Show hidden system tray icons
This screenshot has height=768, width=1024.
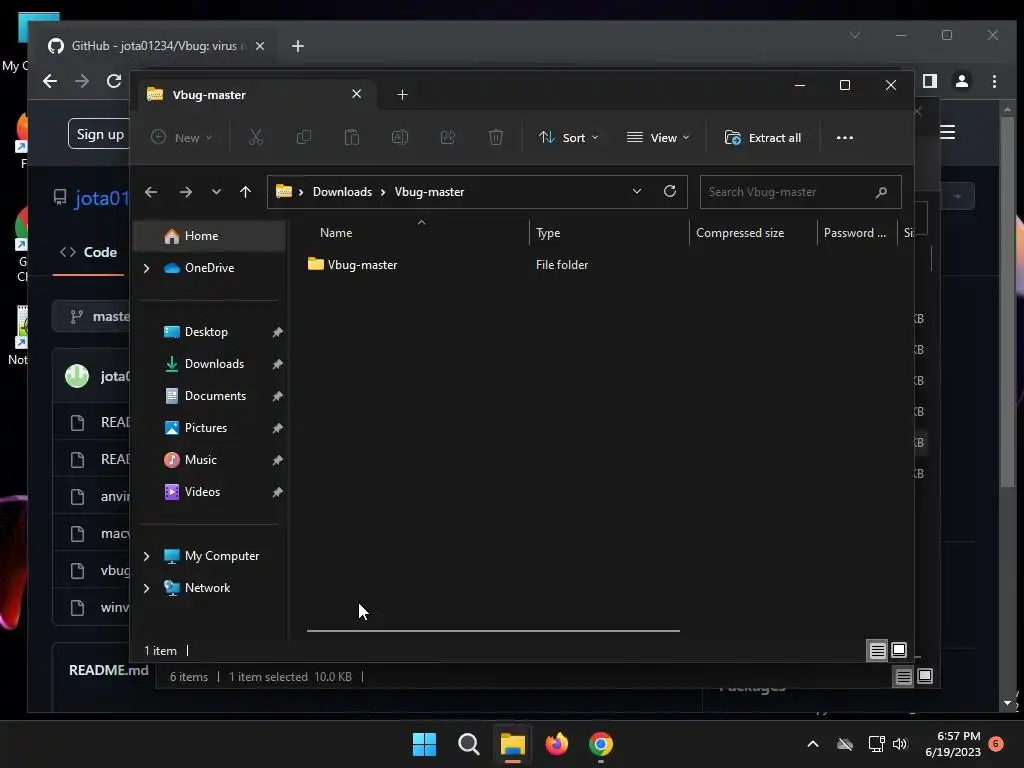pos(813,744)
